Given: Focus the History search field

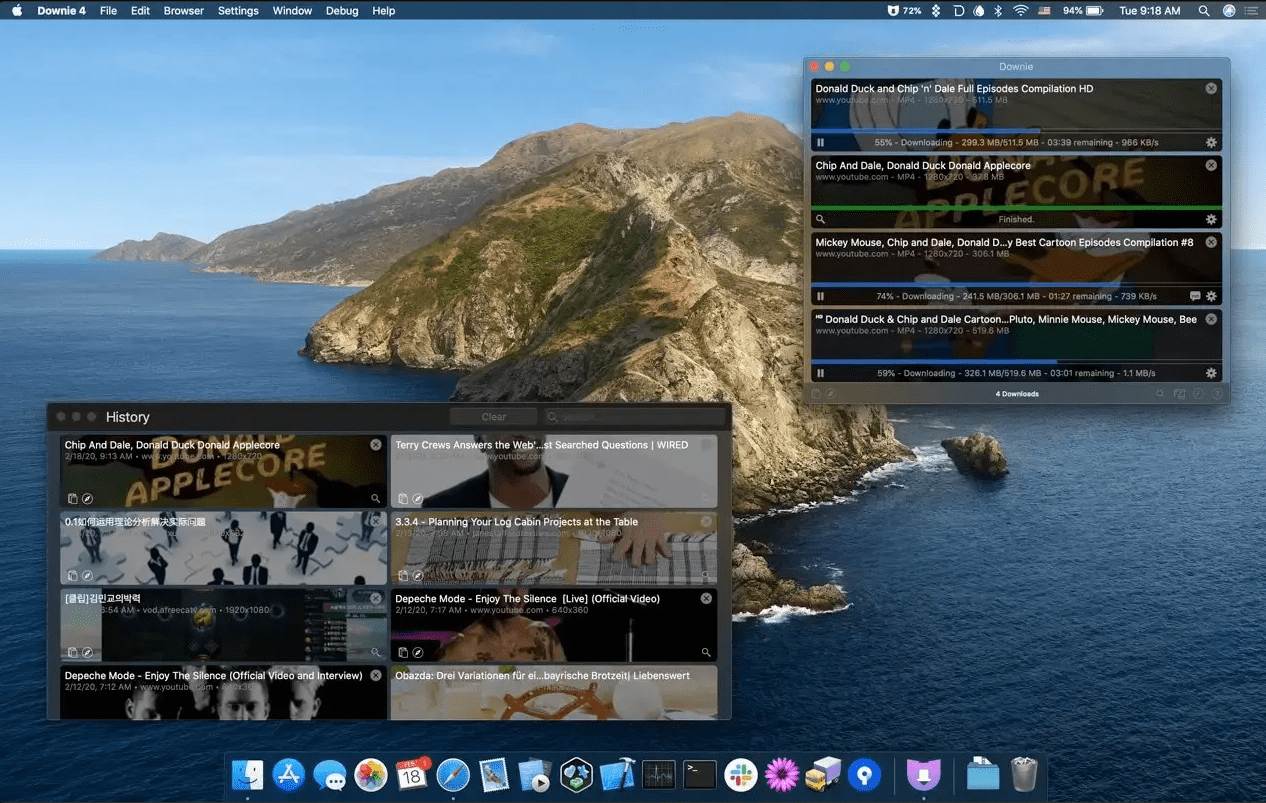Looking at the screenshot, I should point(635,417).
